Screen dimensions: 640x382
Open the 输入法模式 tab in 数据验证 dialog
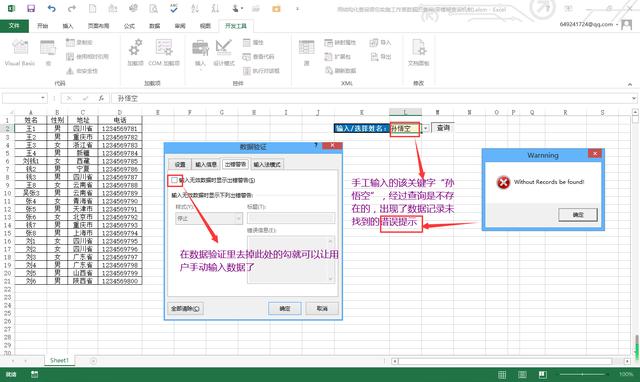tap(267, 164)
